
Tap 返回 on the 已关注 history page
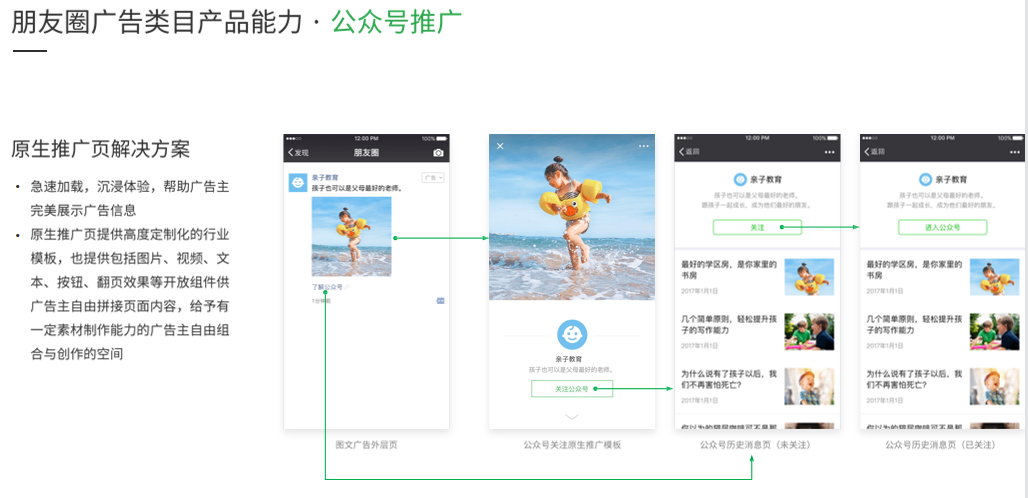(875, 151)
